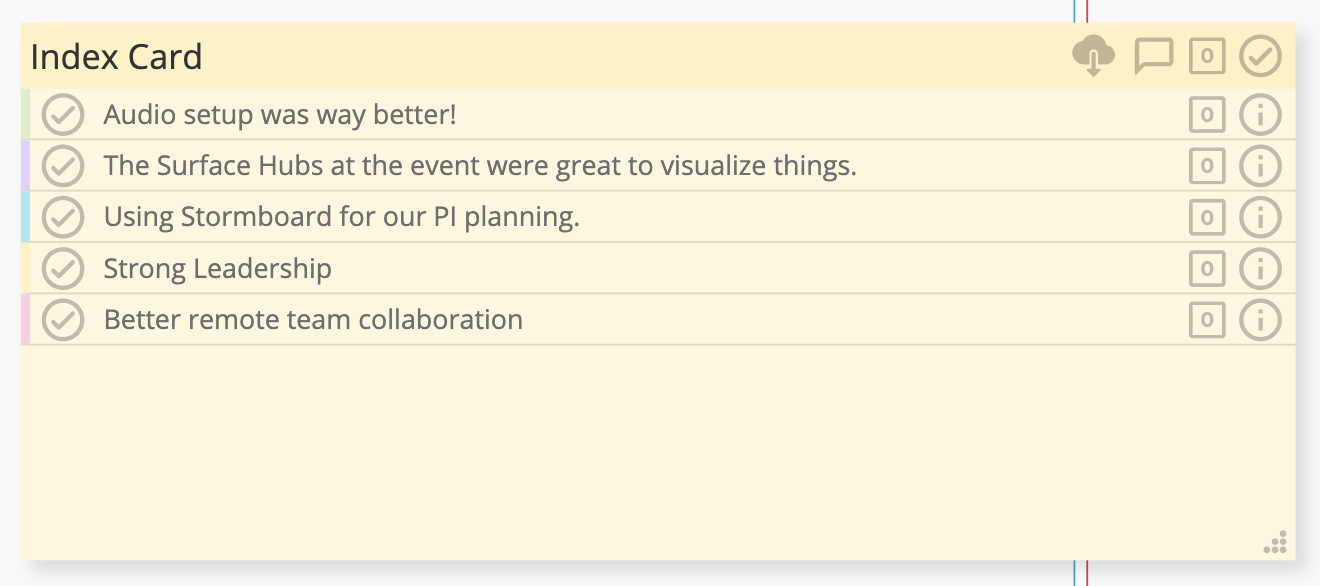This screenshot has height=586, width=1320.
Task: Click vote box on 'Strong Leadership' row
Action: click(x=1207, y=269)
